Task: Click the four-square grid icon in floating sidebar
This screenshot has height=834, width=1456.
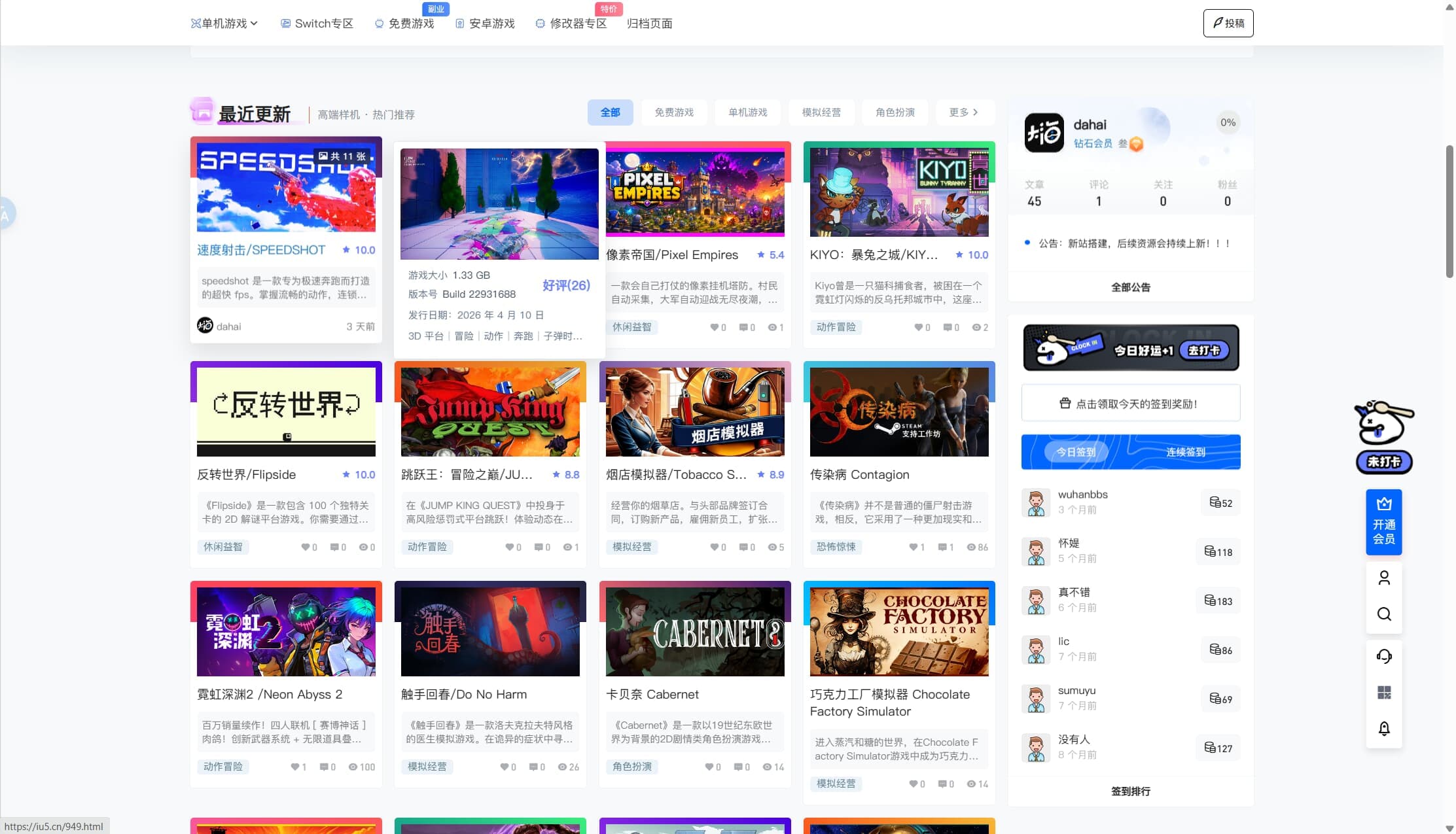Action: coord(1383,693)
